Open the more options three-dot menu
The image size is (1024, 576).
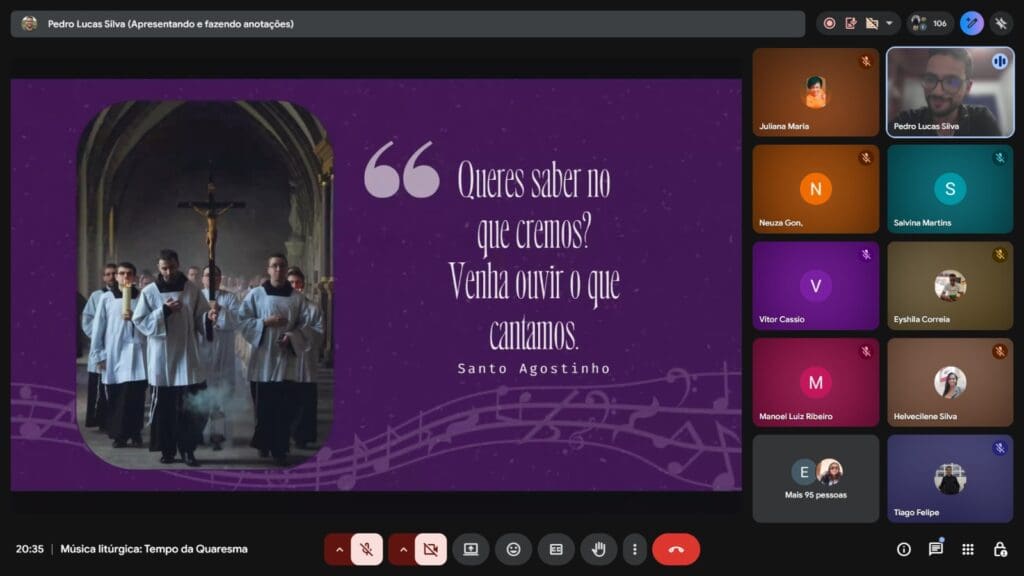(634, 549)
